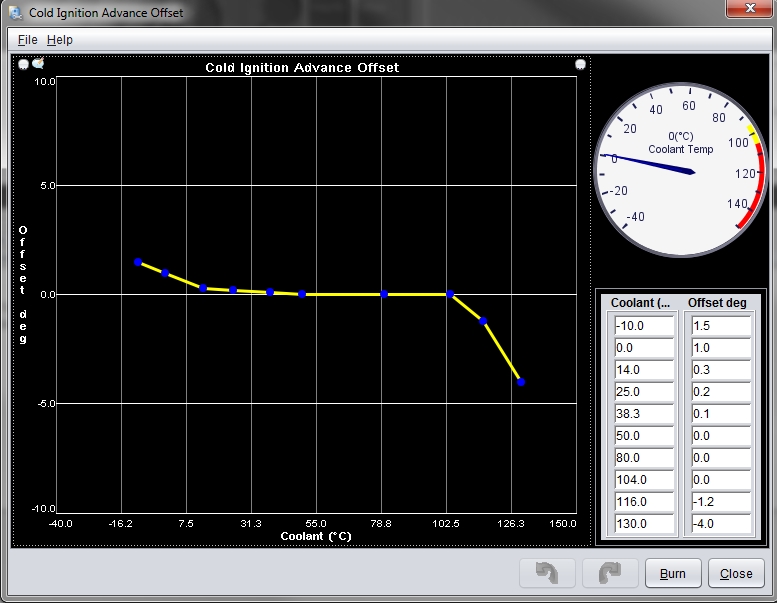
Task: Click the Offset deg field containing -1.2
Action: (x=720, y=502)
